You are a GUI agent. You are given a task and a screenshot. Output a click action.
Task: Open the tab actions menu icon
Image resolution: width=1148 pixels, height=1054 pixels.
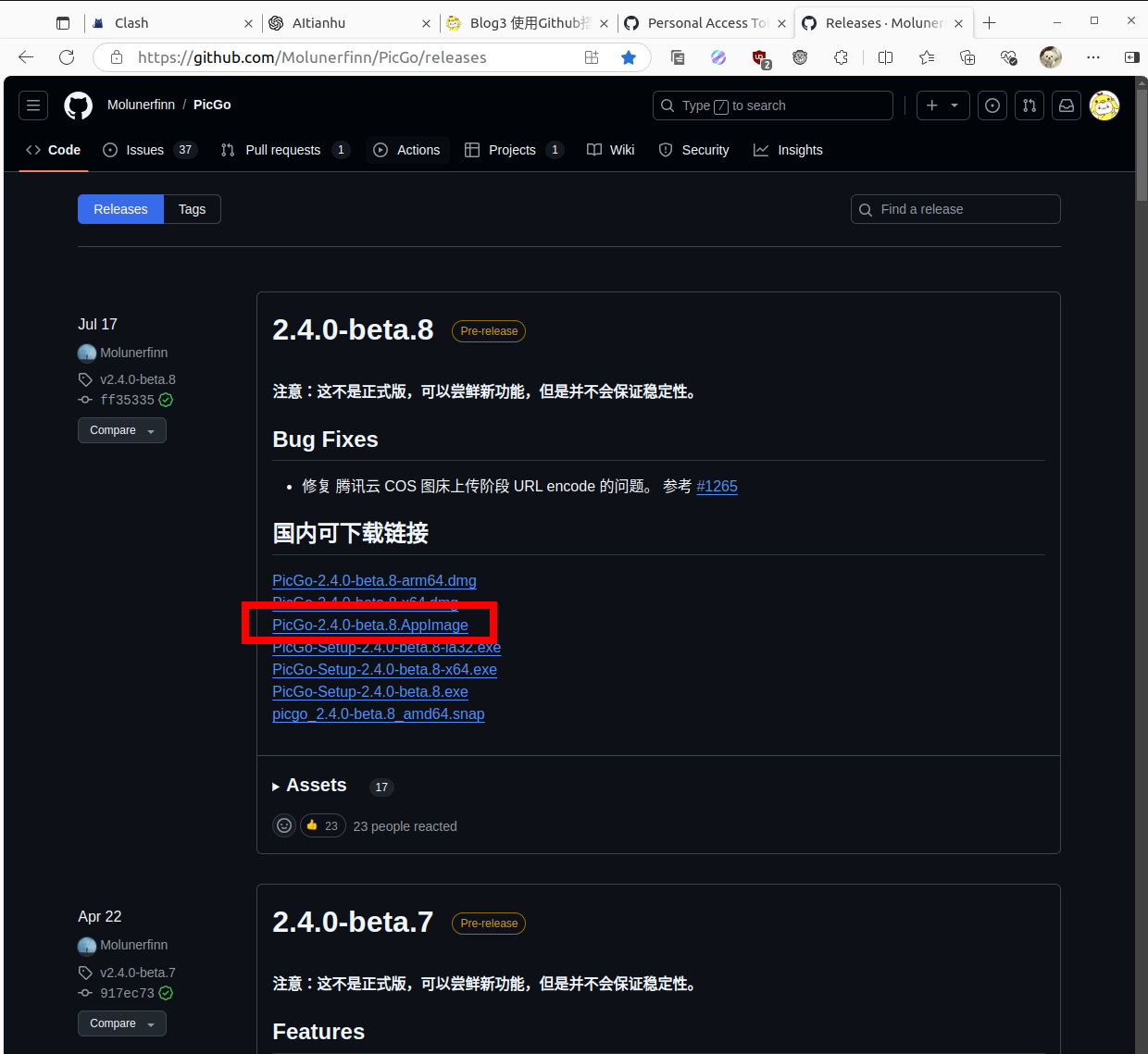(x=63, y=23)
